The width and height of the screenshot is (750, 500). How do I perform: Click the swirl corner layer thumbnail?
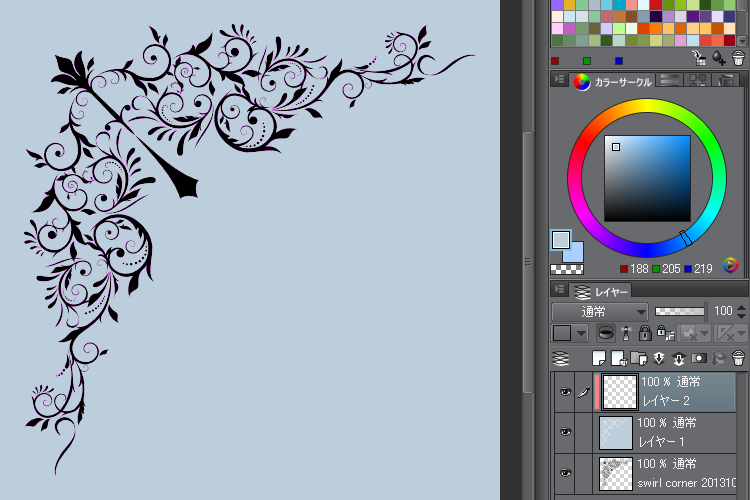tap(616, 474)
